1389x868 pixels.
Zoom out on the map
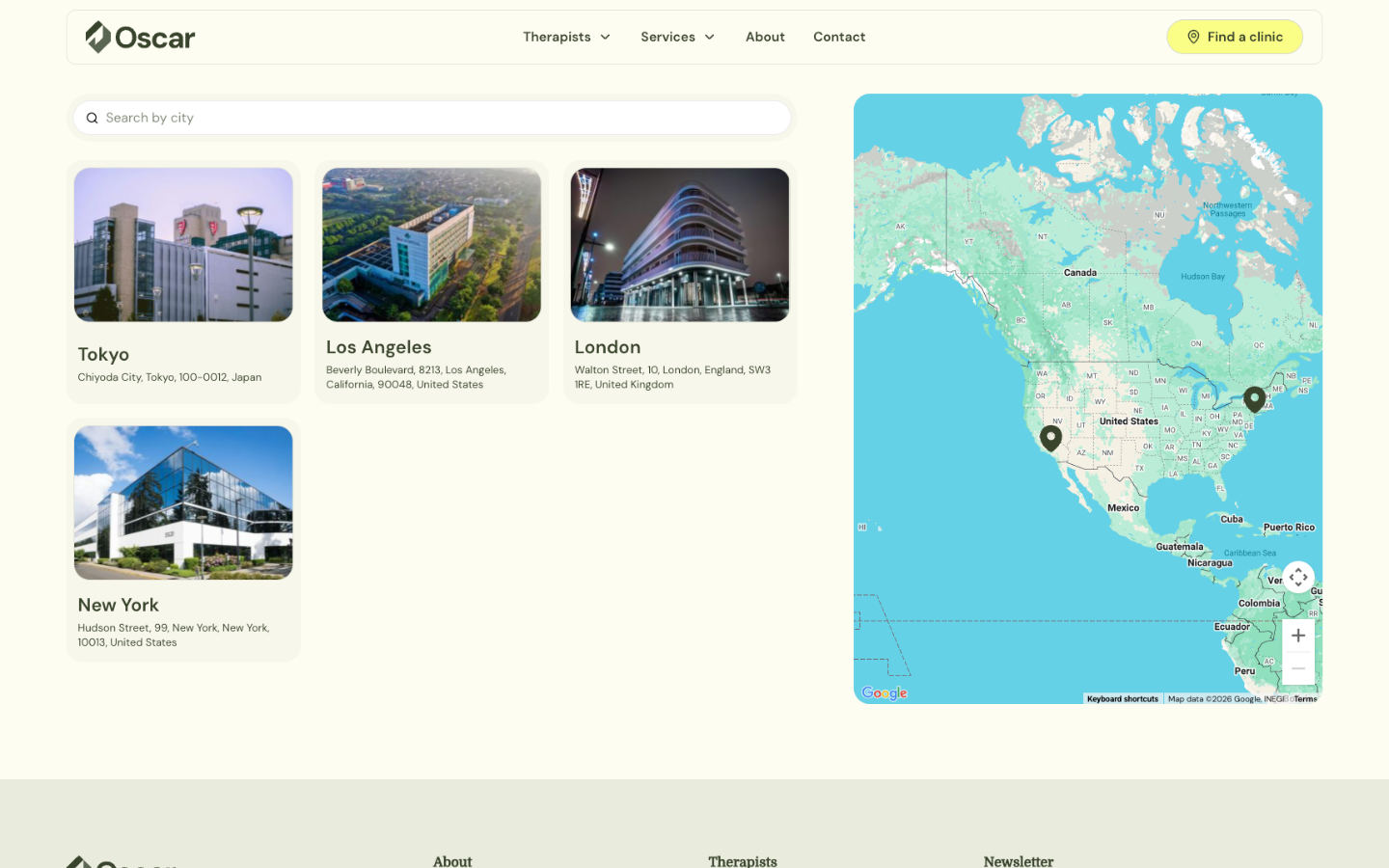(x=1298, y=668)
